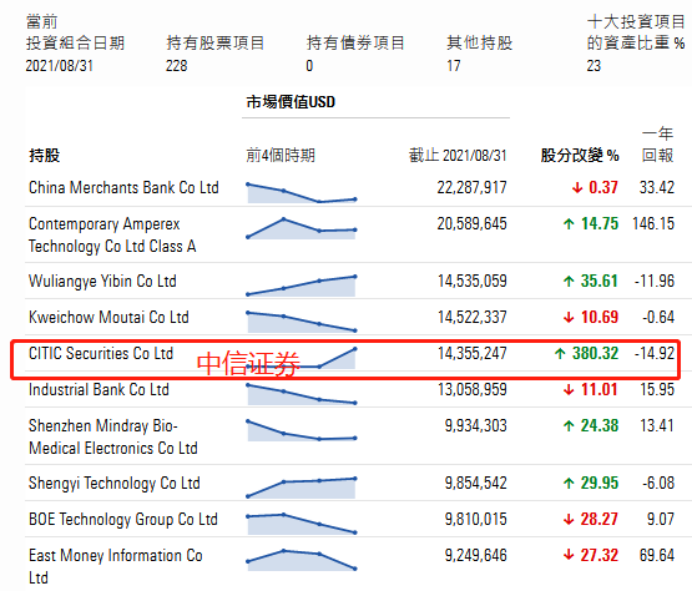Open East Money Information Co Ltd holding
The image size is (693, 592).
pos(115,566)
